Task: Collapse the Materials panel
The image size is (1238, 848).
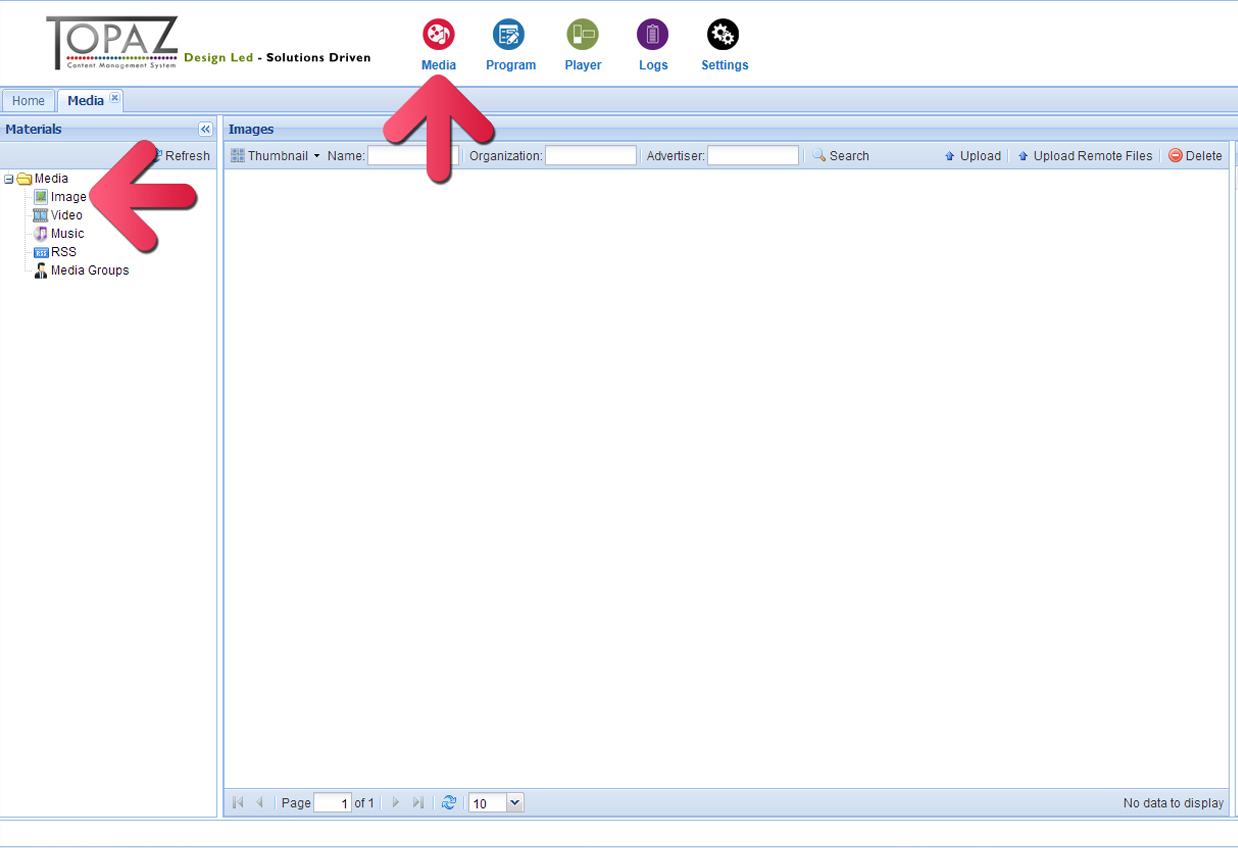Action: point(205,129)
